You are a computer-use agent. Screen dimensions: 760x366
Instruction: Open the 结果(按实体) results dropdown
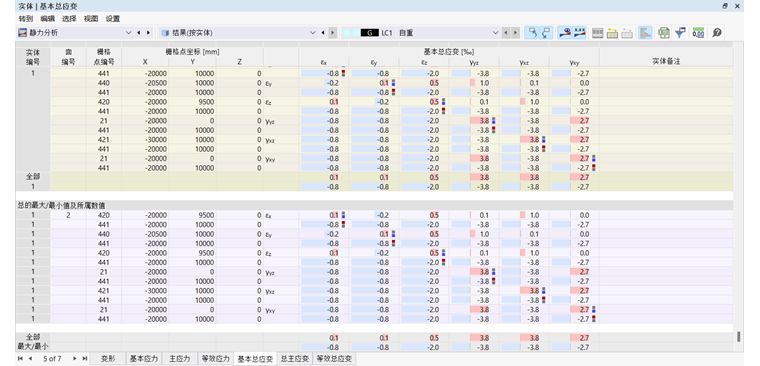[238, 33]
